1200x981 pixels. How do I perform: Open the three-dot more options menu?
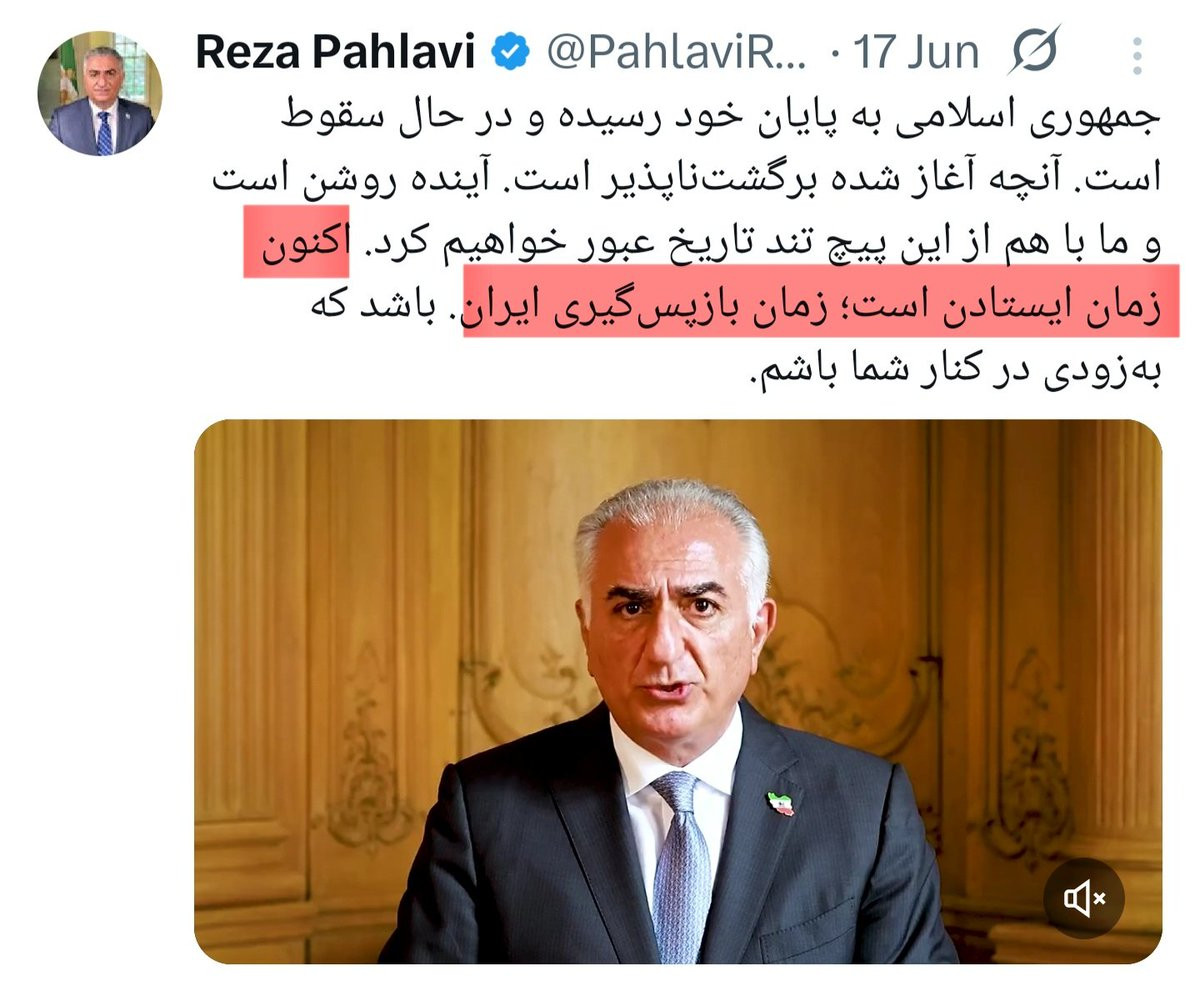1137,56
